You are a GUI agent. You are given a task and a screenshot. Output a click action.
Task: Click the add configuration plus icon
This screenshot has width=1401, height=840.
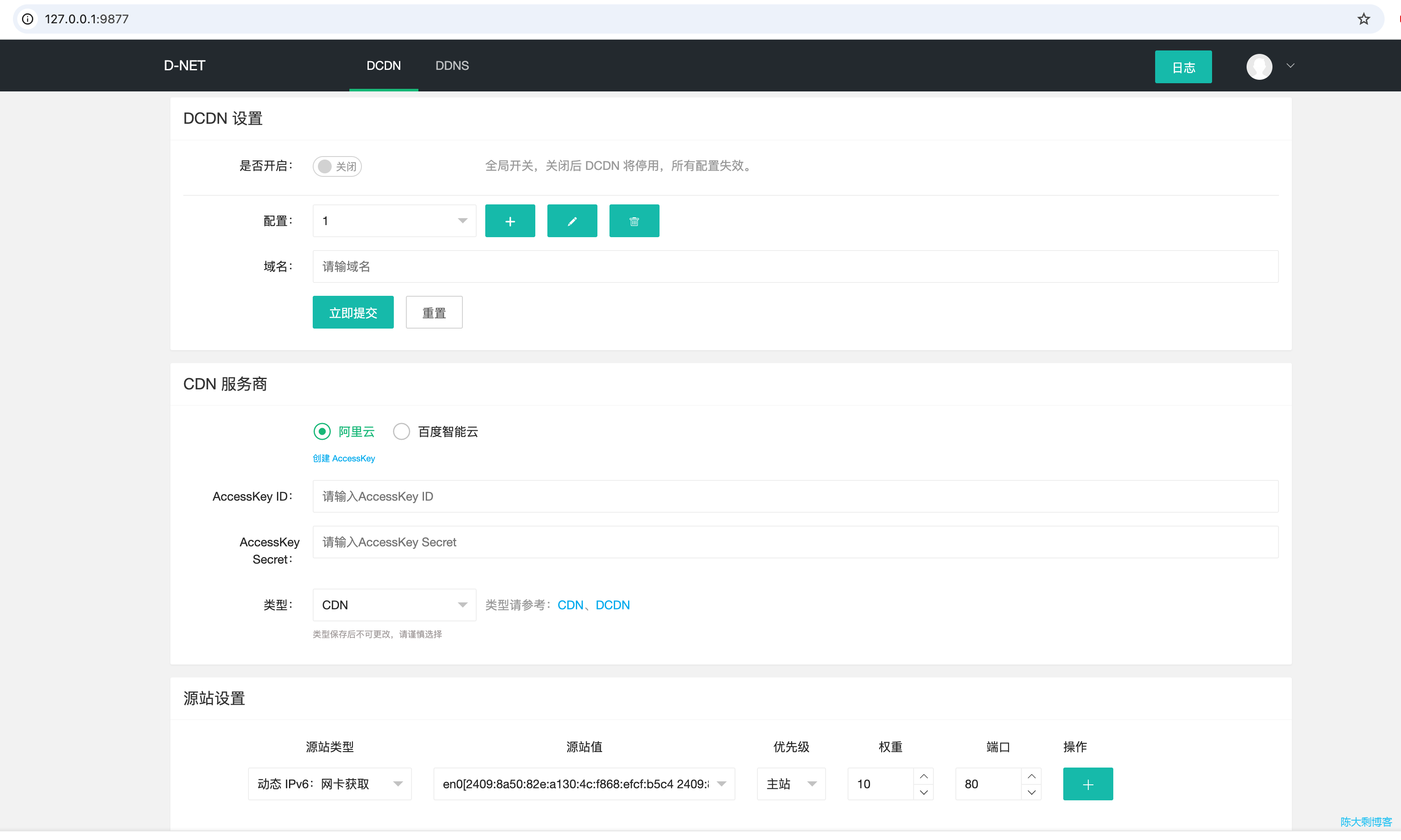tap(509, 221)
